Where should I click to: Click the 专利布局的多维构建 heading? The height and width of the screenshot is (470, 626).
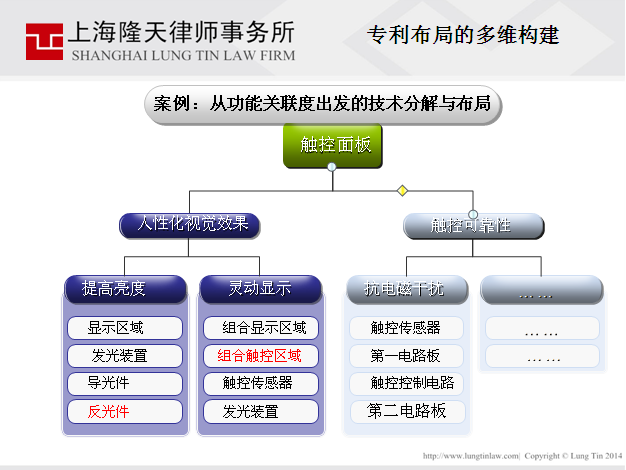pos(463,35)
